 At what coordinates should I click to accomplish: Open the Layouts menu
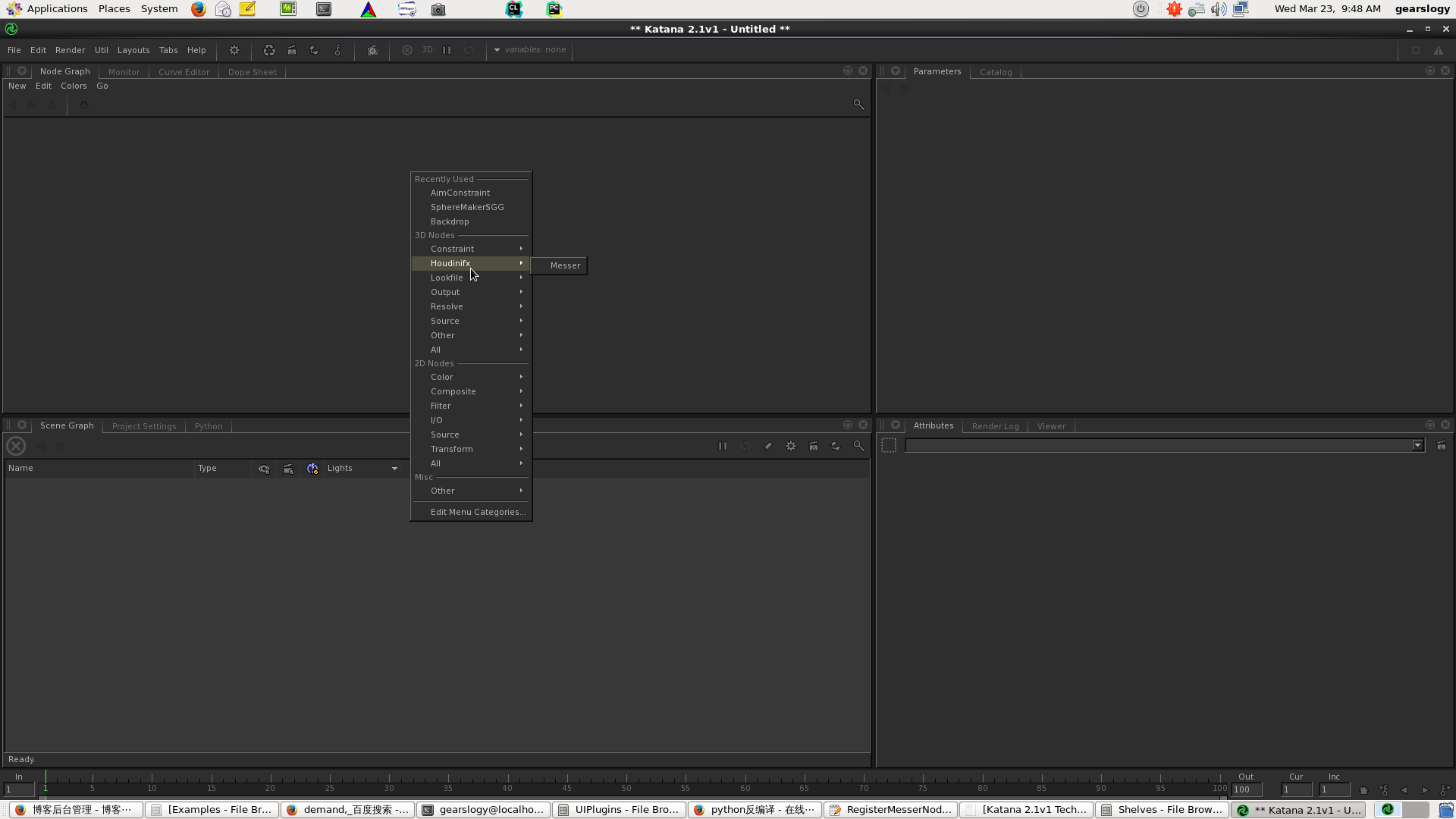tap(133, 50)
